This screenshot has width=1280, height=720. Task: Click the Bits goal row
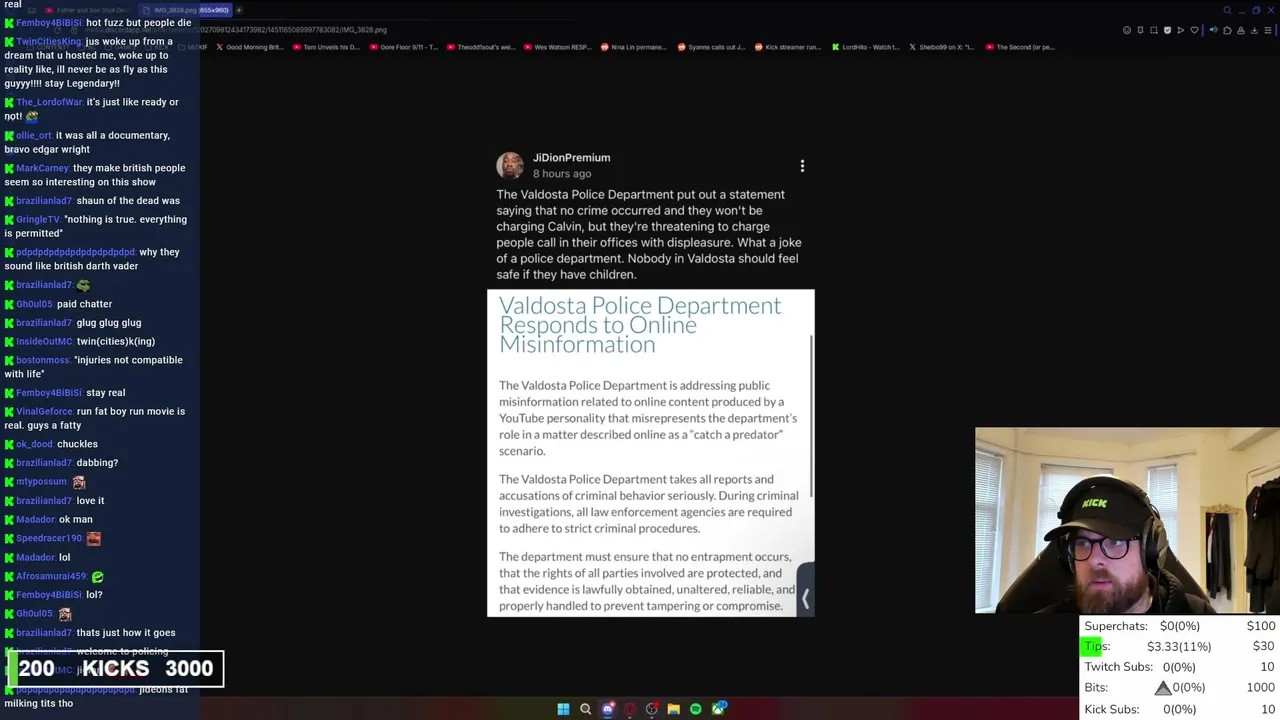pyautogui.click(x=1180, y=687)
